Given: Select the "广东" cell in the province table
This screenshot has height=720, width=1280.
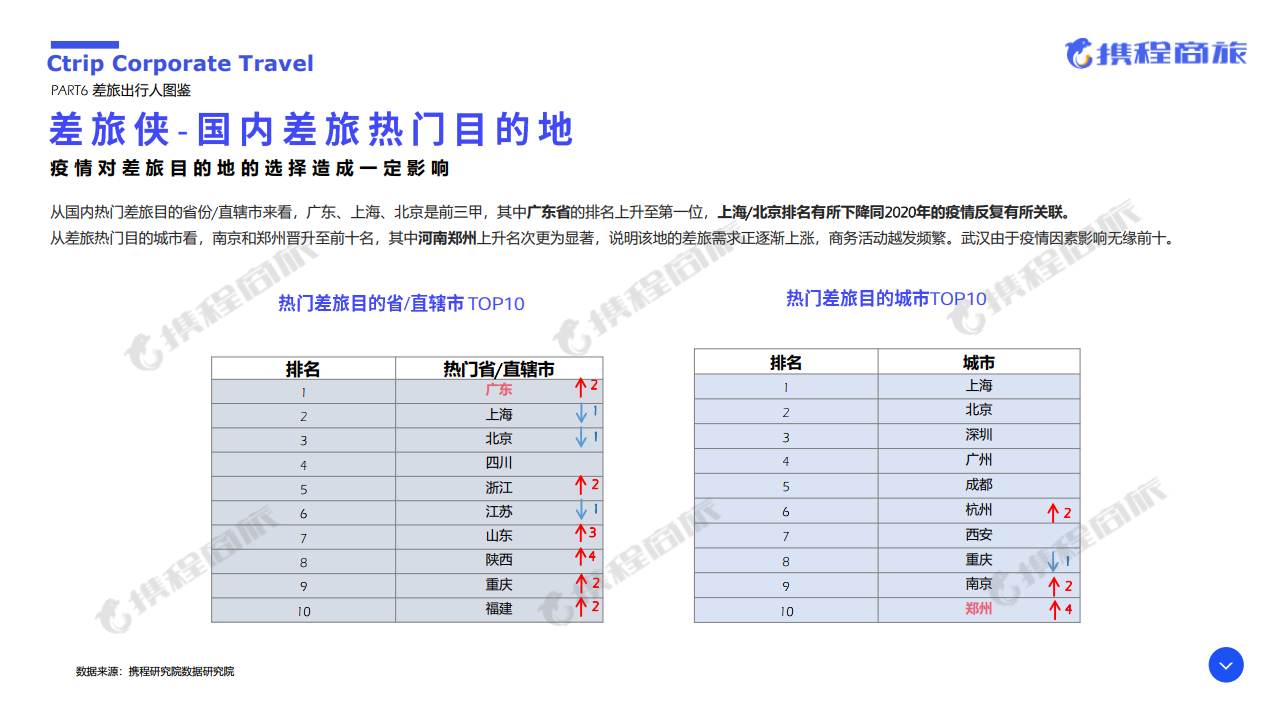Looking at the screenshot, I should 499,390.
